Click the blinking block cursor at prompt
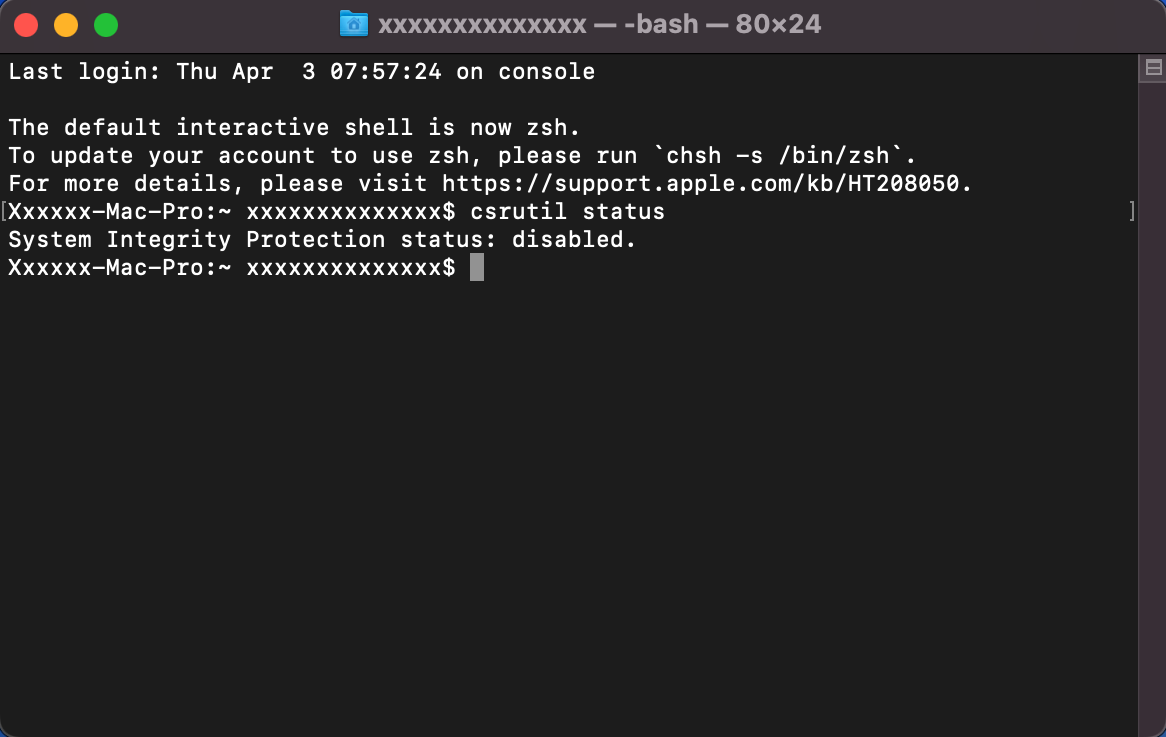The height and width of the screenshot is (737, 1166). pos(477,268)
